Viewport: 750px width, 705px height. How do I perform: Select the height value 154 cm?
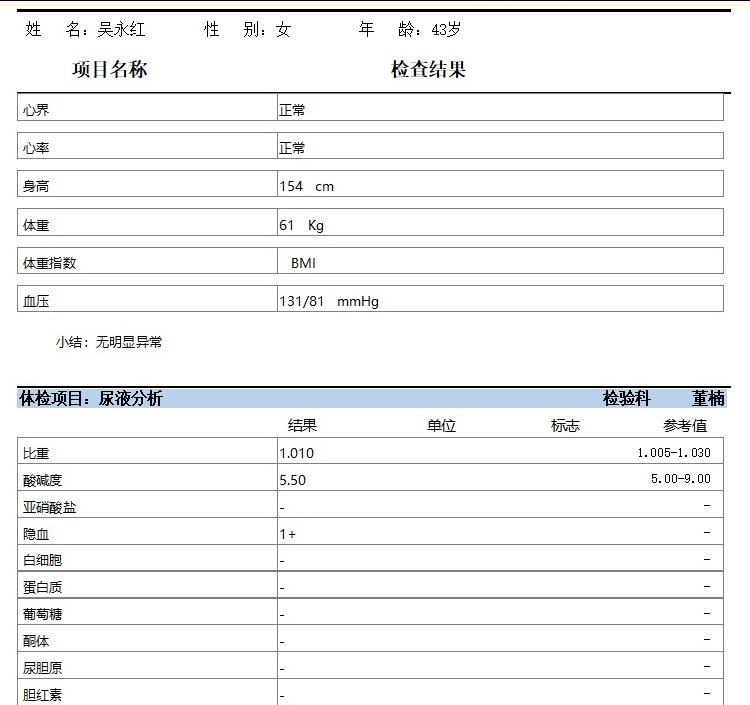click(x=306, y=186)
